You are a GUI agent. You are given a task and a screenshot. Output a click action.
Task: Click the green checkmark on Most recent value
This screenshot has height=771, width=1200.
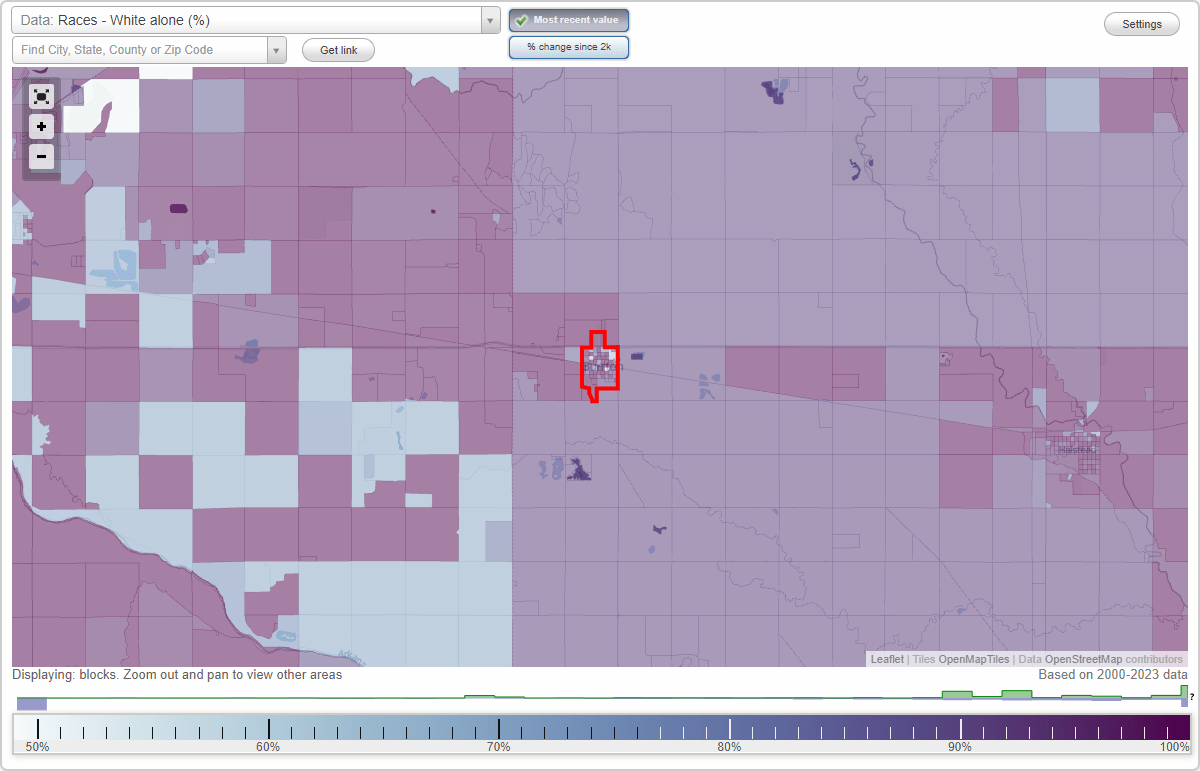tap(522, 19)
